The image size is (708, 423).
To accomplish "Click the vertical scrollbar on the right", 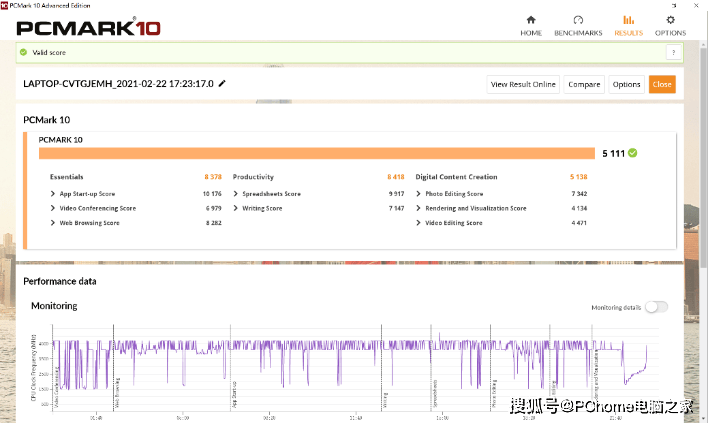I will click(x=703, y=158).
